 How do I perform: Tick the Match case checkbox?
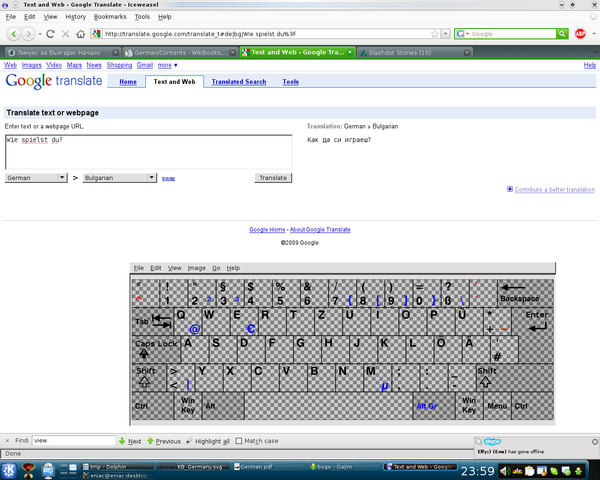[x=239, y=441]
